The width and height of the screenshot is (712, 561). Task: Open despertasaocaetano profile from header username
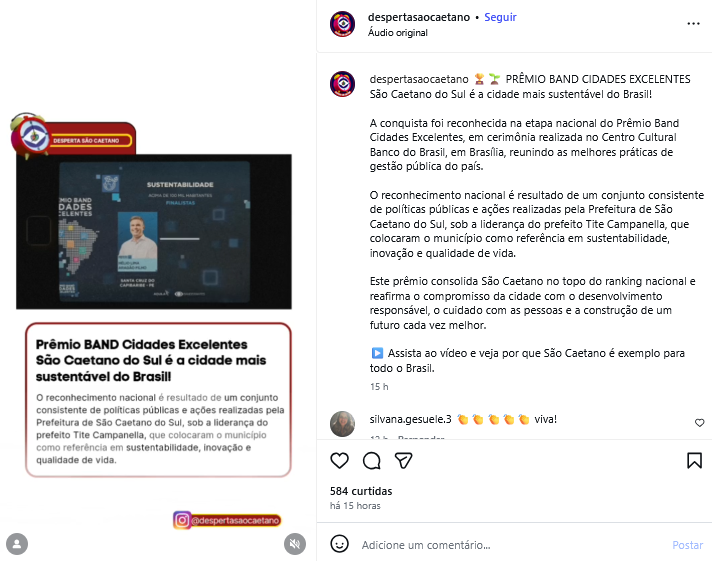419,17
